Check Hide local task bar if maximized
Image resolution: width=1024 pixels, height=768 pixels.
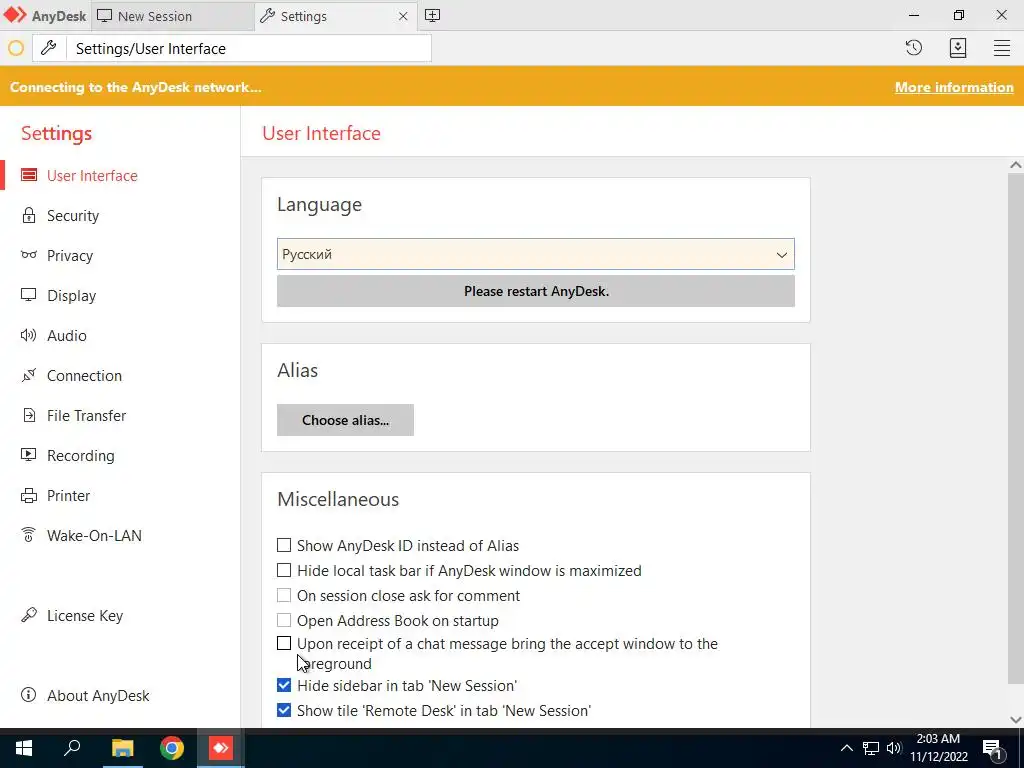point(283,570)
